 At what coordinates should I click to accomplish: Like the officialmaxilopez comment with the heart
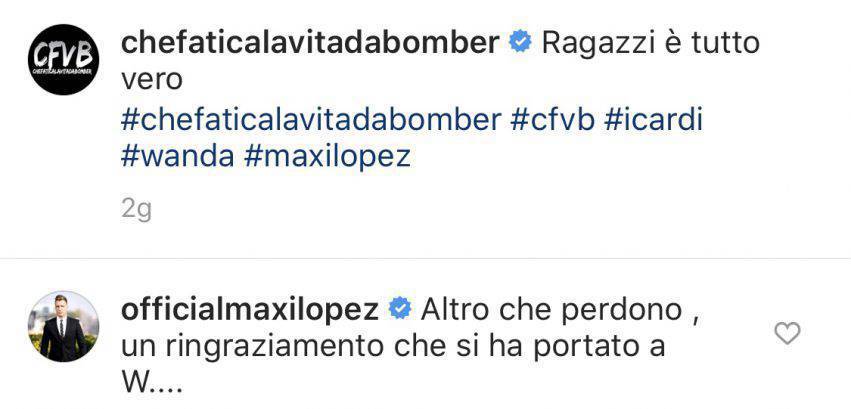(x=787, y=333)
